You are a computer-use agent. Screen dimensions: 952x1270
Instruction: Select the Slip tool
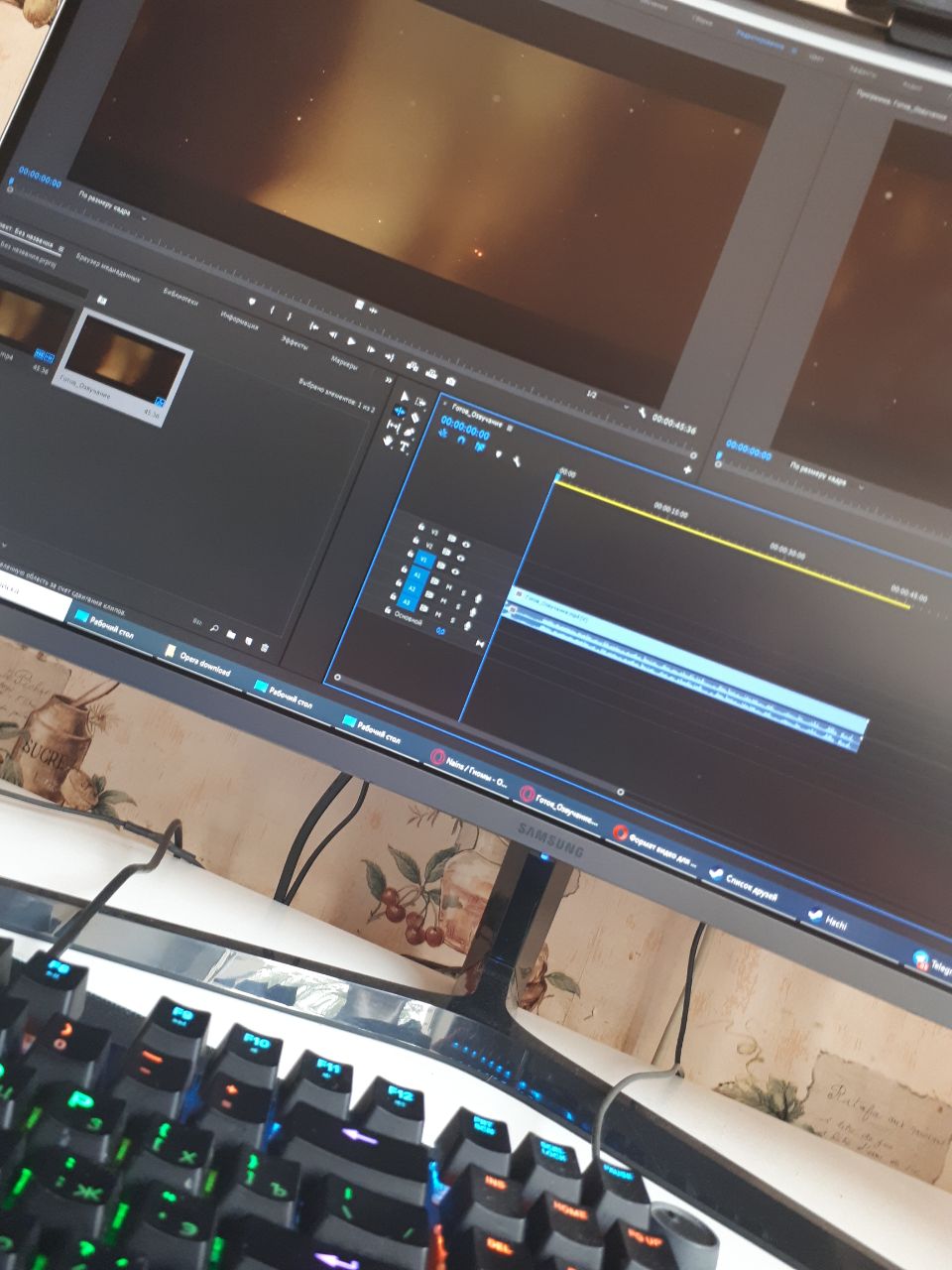(394, 426)
